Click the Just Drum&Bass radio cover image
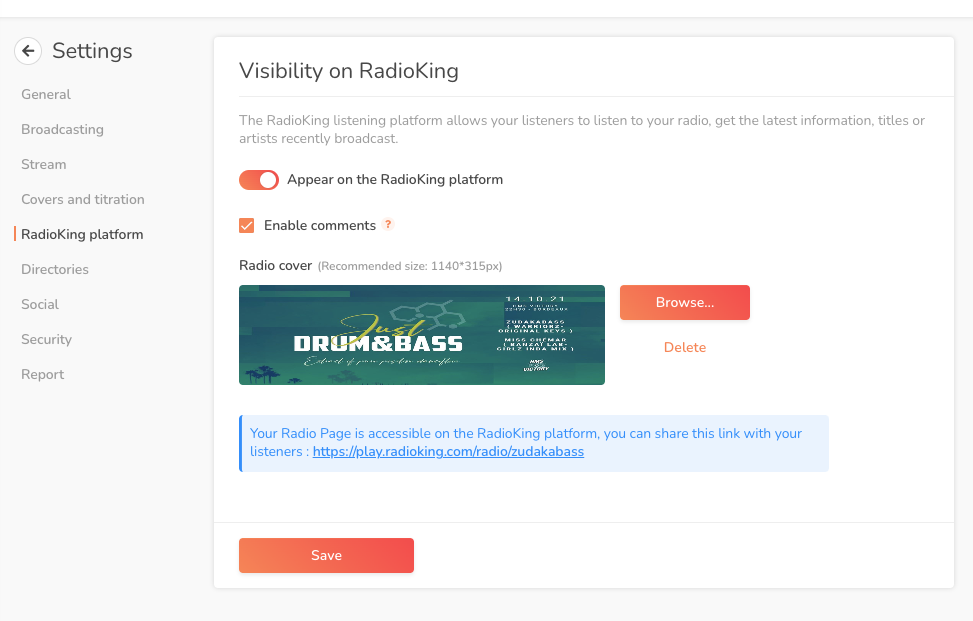This screenshot has height=621, width=973. tap(422, 335)
